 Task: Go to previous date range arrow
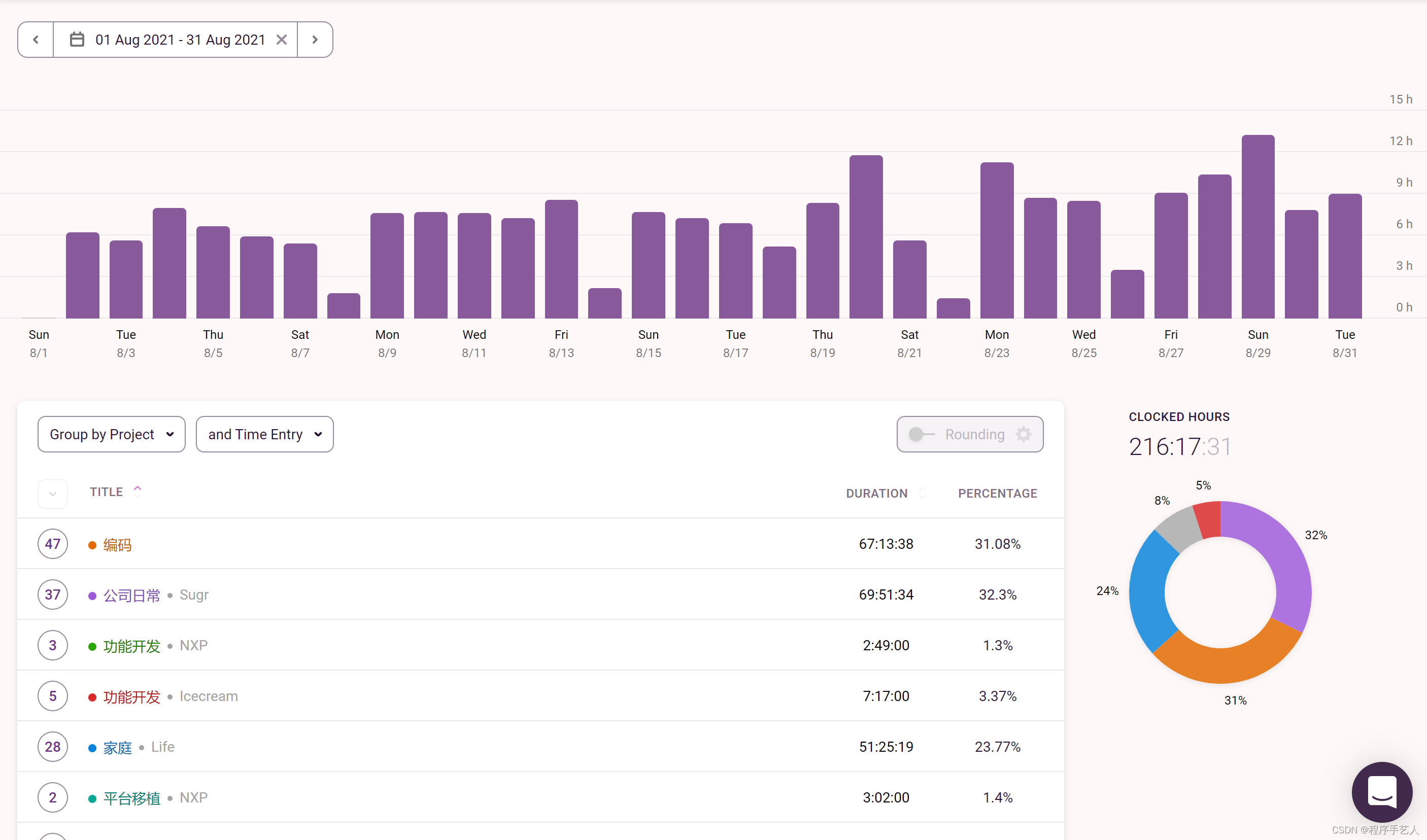36,40
